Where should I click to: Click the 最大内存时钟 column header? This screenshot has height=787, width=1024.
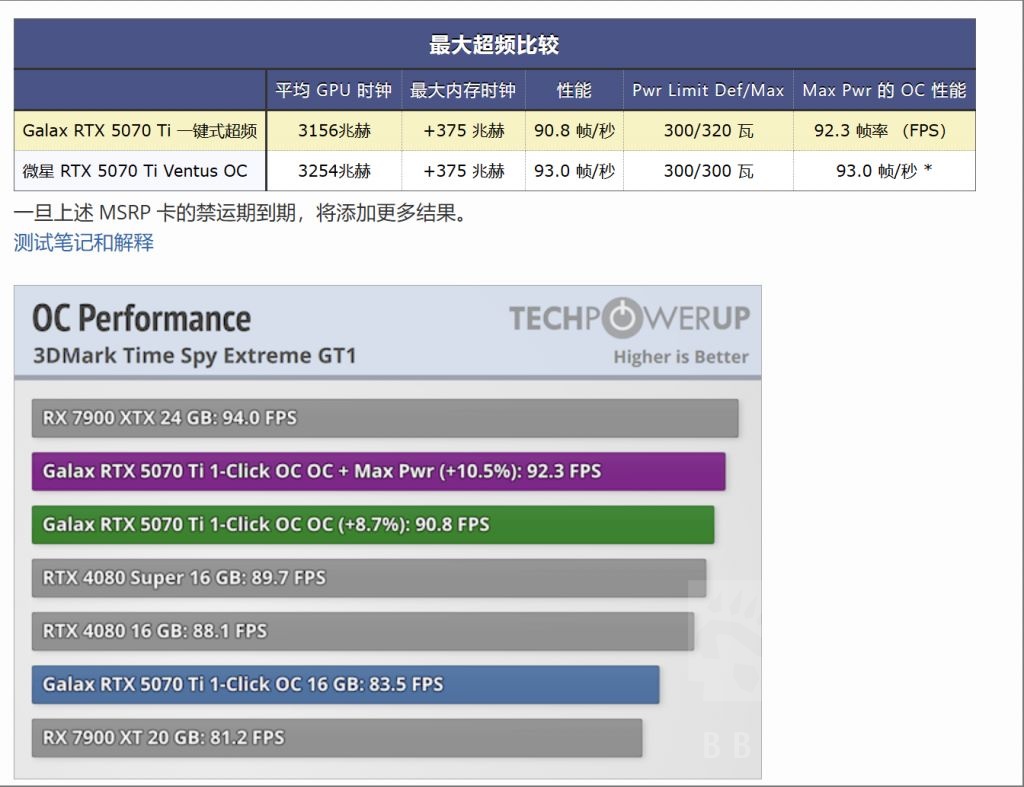tap(461, 88)
